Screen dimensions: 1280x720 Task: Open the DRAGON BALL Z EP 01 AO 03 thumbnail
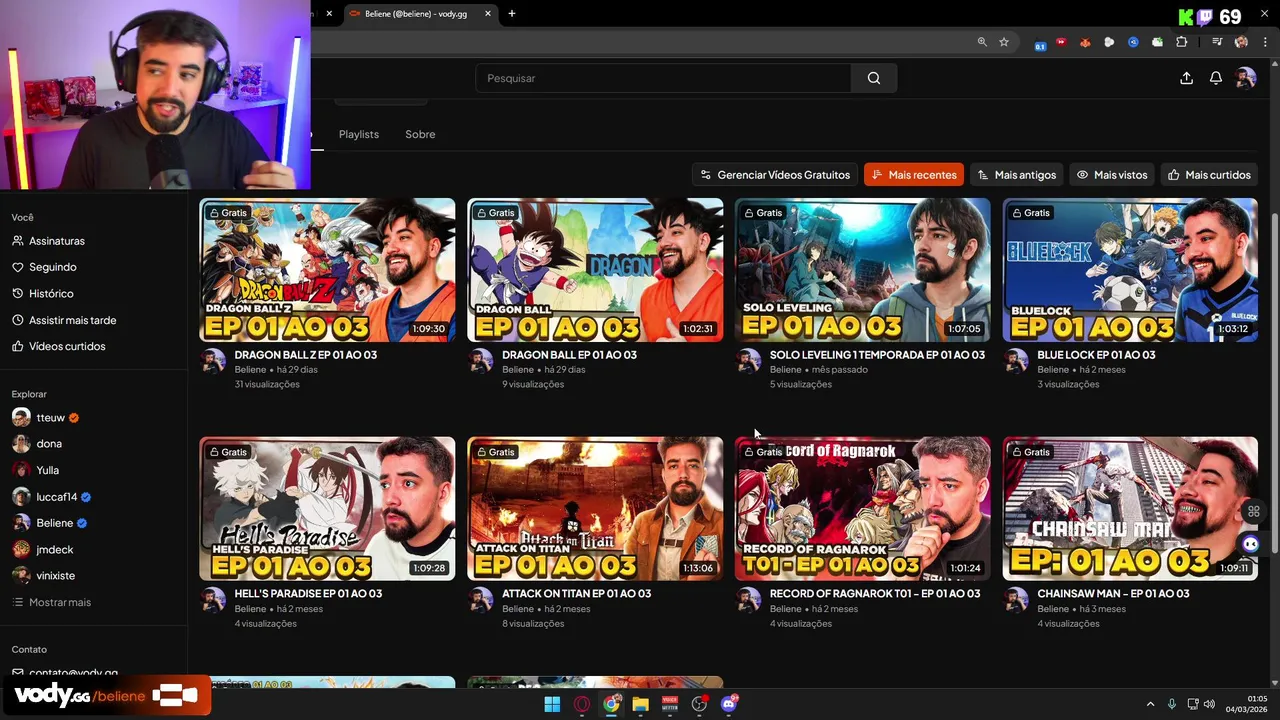(x=327, y=270)
